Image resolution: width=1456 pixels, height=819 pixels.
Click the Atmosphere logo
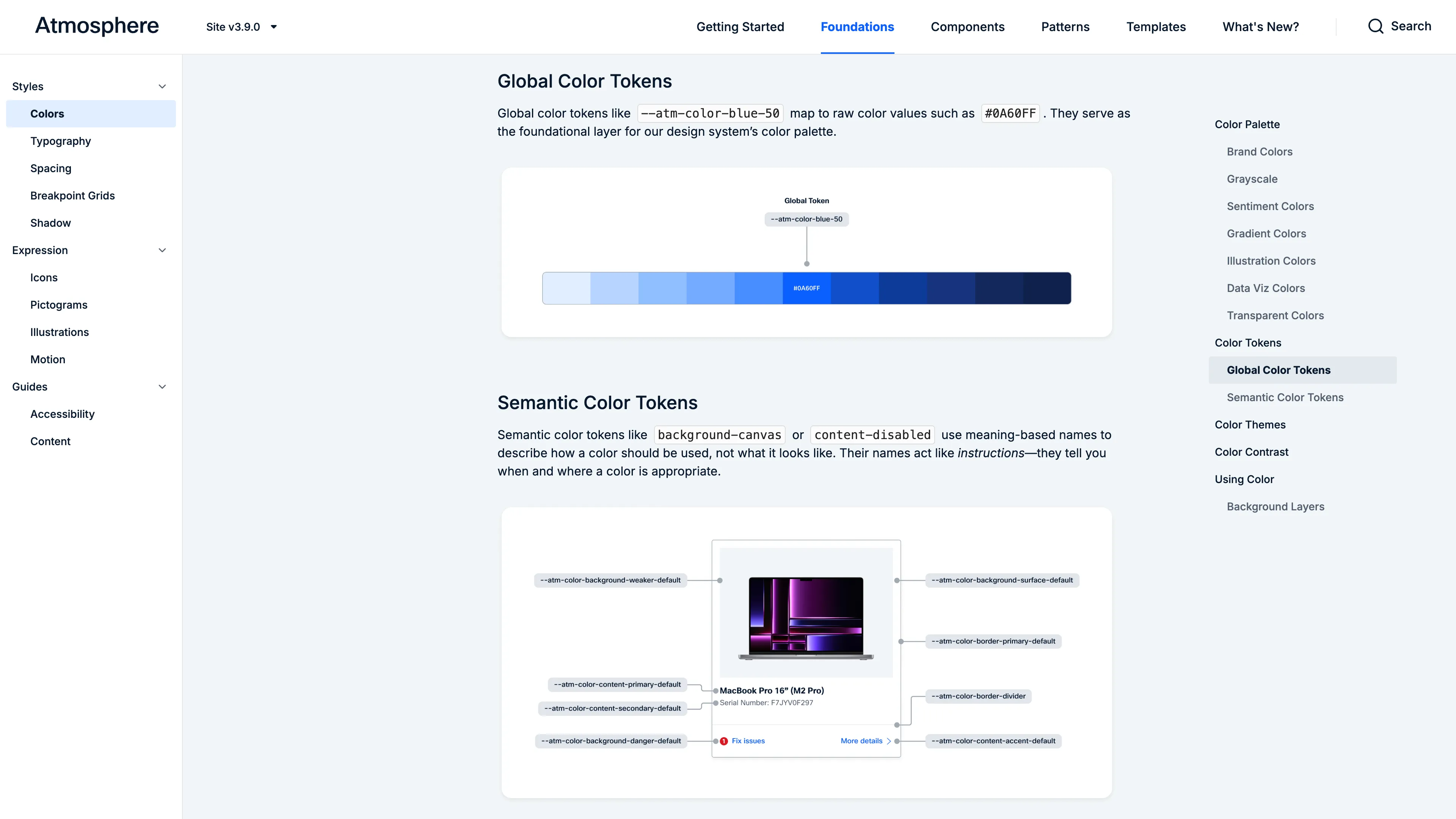pos(97,26)
